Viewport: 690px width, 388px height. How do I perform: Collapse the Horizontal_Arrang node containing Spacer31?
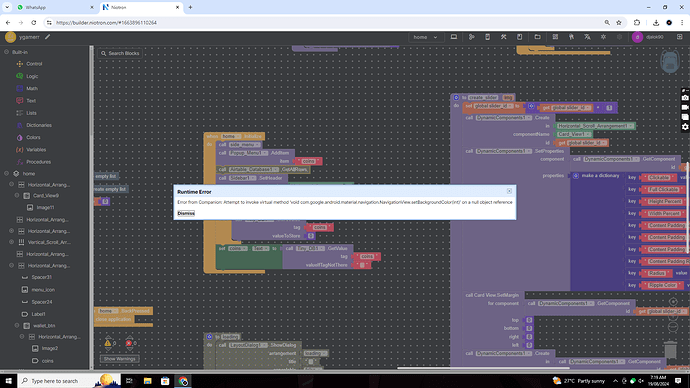pos(12,266)
